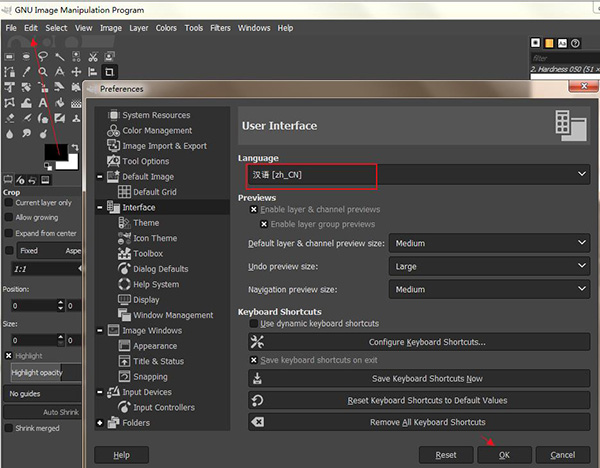Select the Color Picker eyedropper tool

(26, 72)
